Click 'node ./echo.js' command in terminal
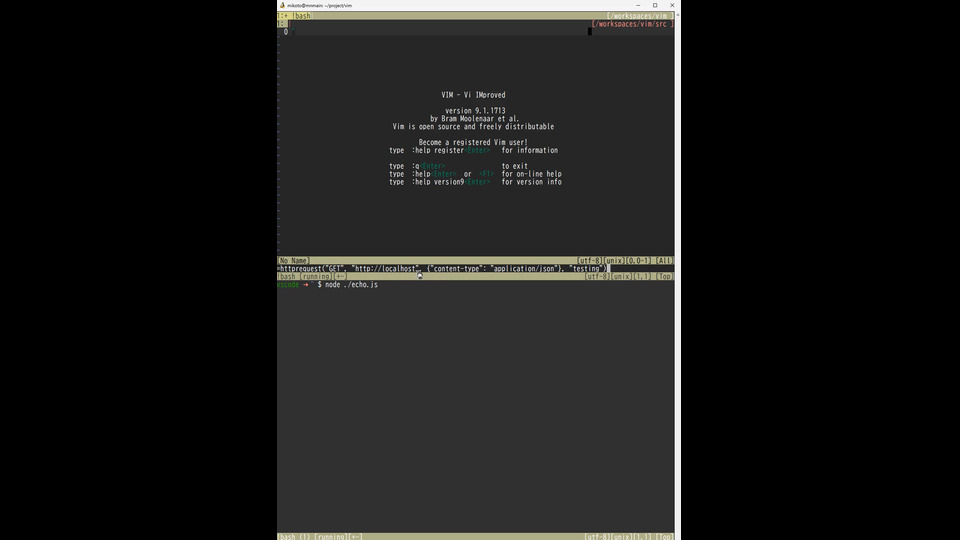The image size is (960, 540). point(351,285)
